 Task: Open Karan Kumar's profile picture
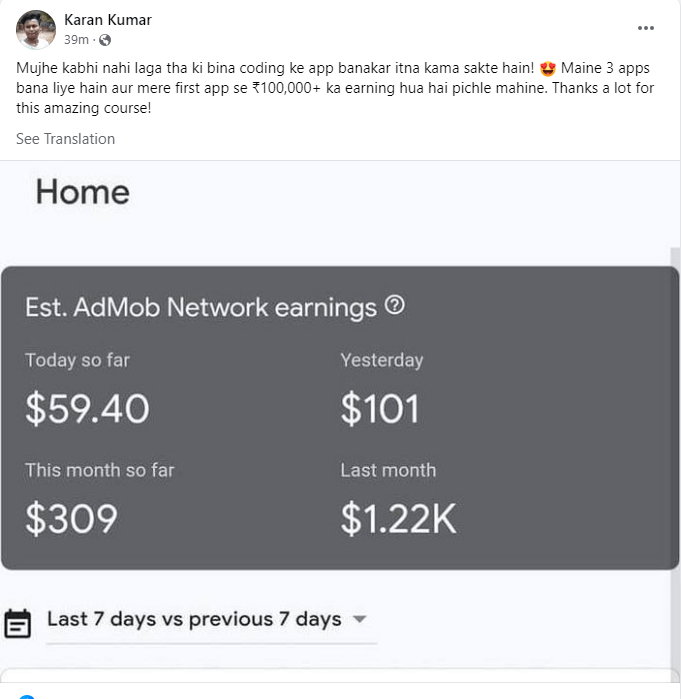(x=36, y=30)
